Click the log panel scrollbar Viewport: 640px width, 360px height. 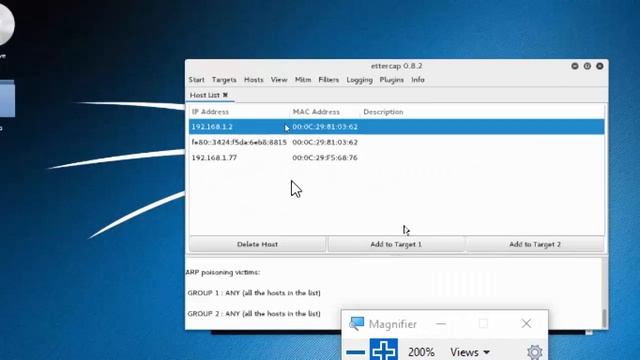pos(604,318)
